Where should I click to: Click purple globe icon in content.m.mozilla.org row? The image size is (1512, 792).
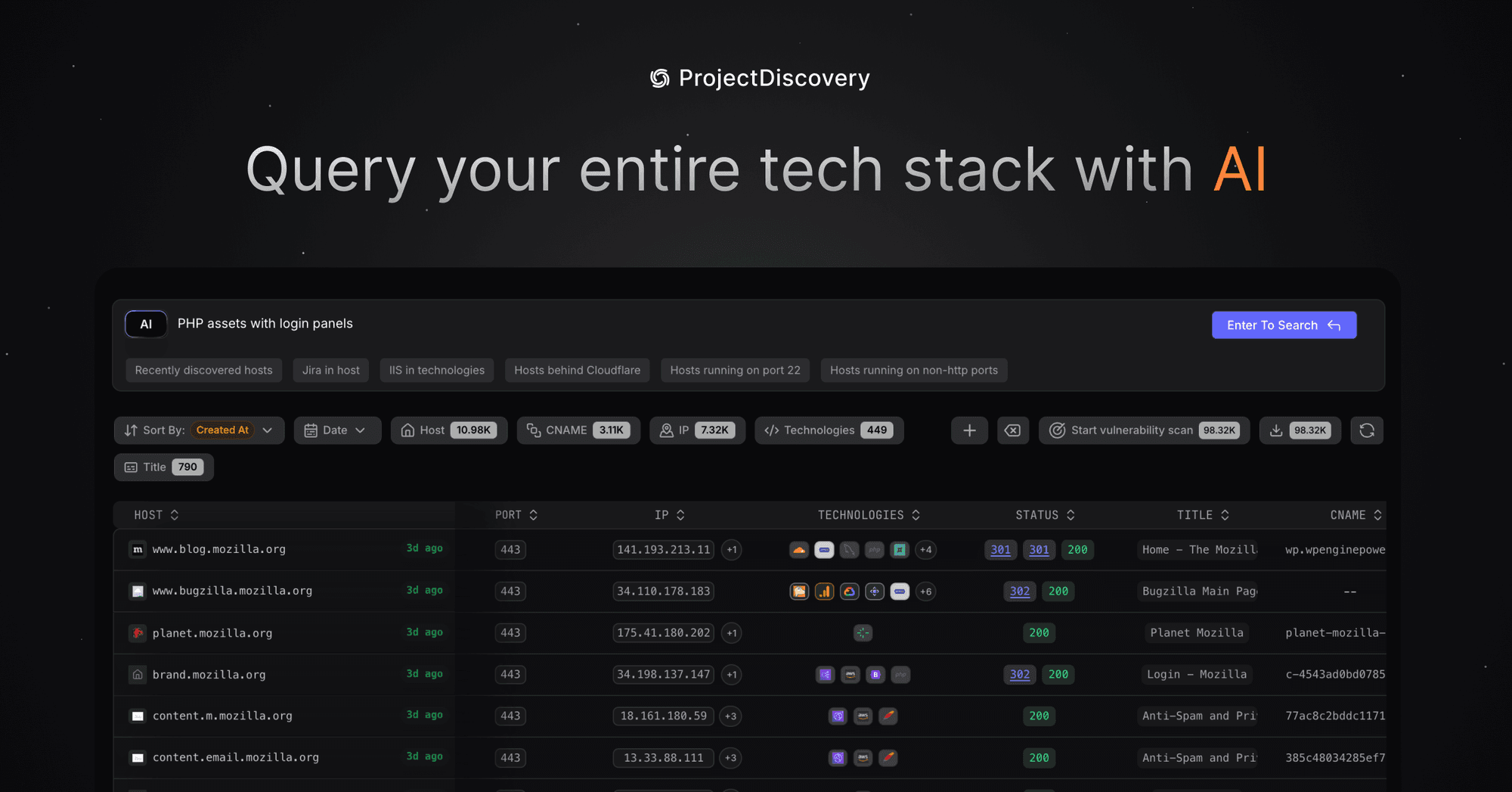coord(838,716)
